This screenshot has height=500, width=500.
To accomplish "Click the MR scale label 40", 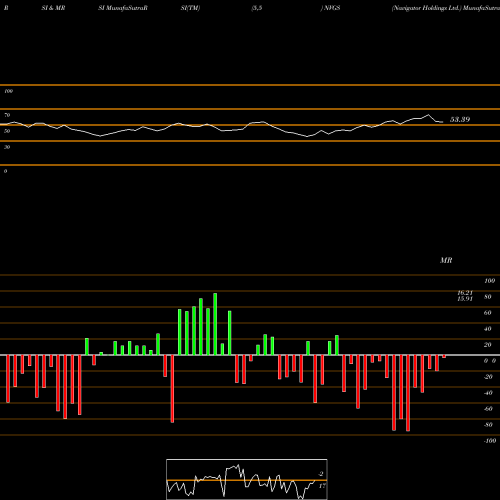I will tap(488, 329).
